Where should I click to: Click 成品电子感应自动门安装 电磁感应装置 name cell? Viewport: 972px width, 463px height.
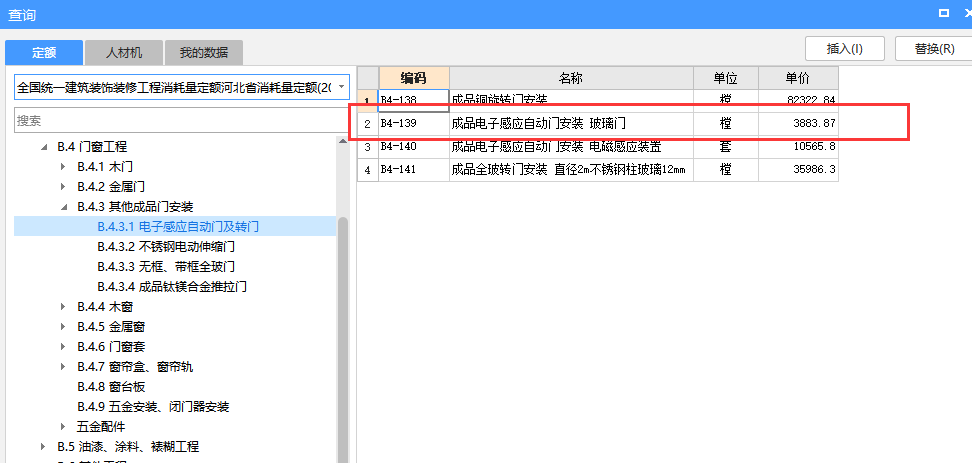(571, 147)
